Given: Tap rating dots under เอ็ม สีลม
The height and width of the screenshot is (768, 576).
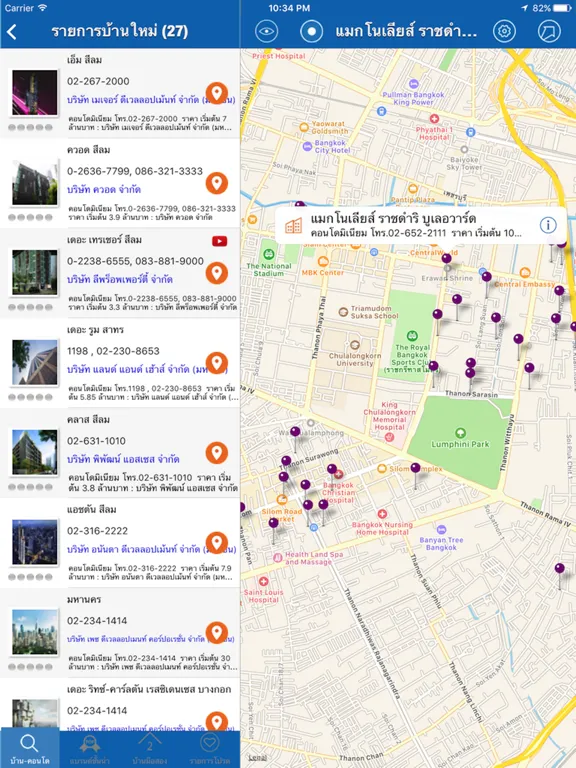Looking at the screenshot, I should pos(30,127).
